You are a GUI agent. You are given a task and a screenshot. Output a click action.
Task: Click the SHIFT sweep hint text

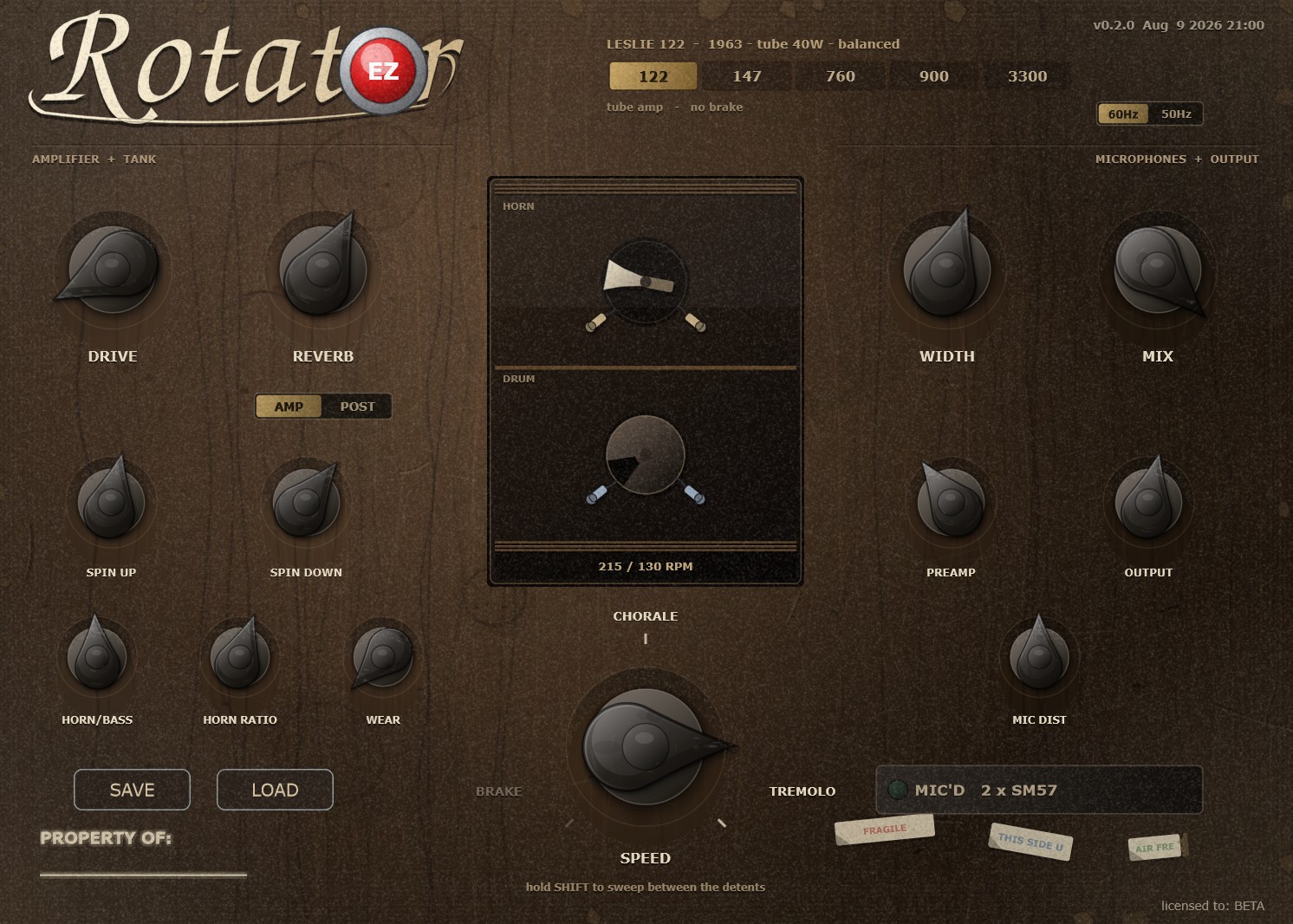(x=646, y=887)
